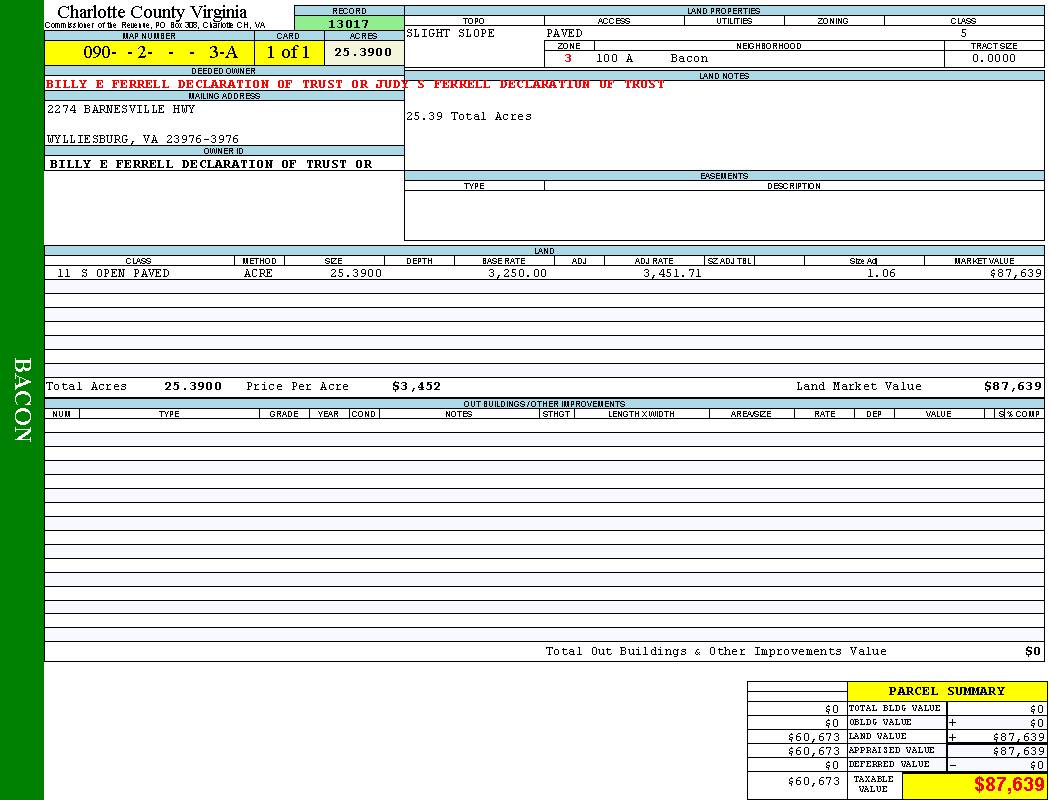This screenshot has width=1050, height=800.
Task: Click the land notes text 25.39 Total Acres
Action: (469, 117)
